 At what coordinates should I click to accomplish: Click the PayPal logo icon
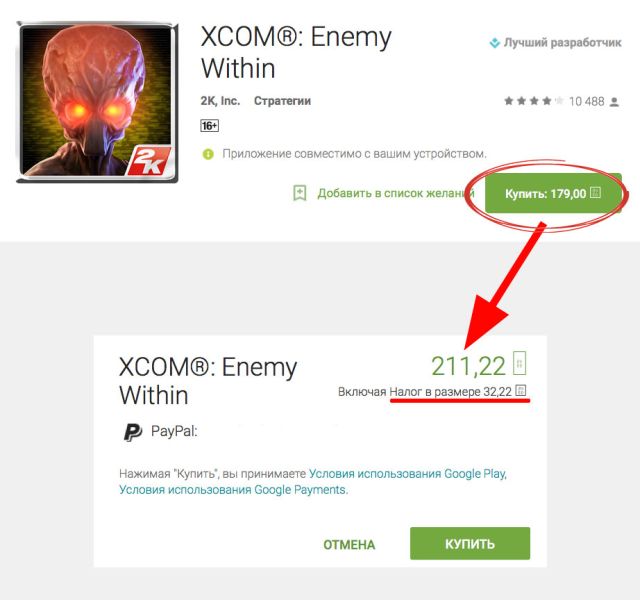(x=133, y=432)
